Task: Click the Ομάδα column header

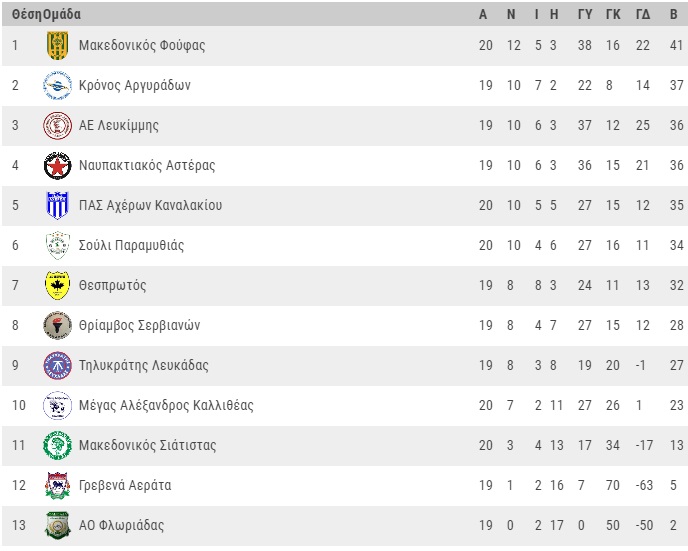Action: pos(62,14)
